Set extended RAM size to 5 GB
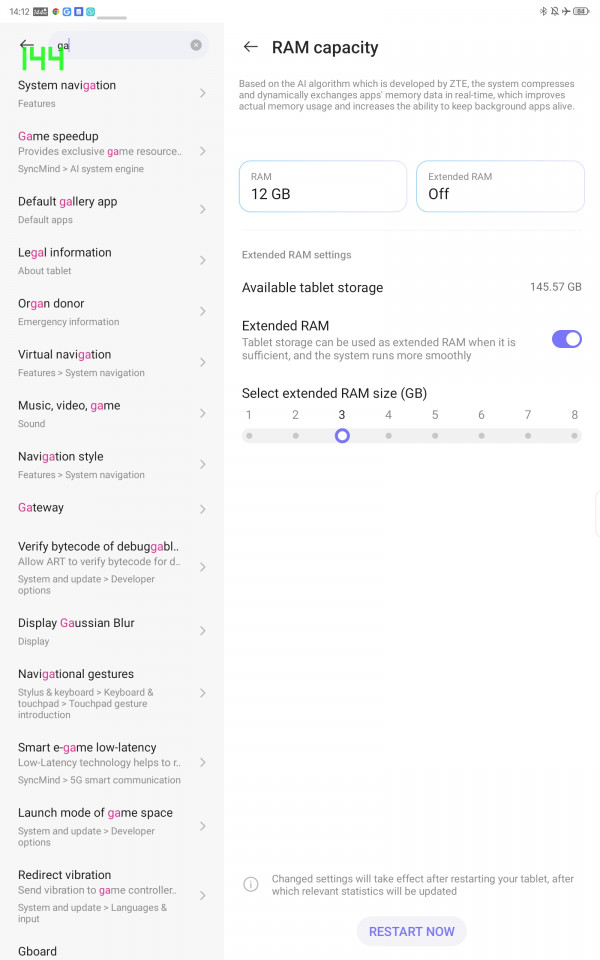 (x=435, y=436)
